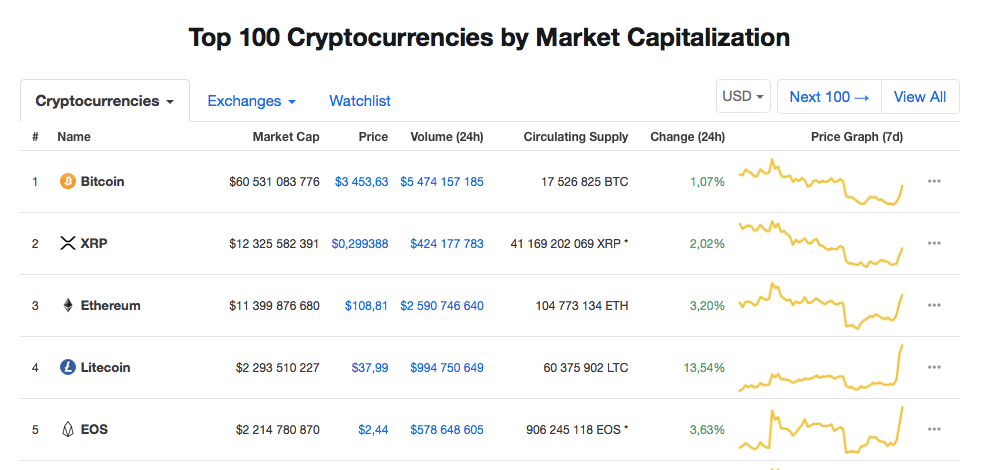Open the three-dot menu for XRP
The height and width of the screenshot is (470, 988).
(x=934, y=243)
